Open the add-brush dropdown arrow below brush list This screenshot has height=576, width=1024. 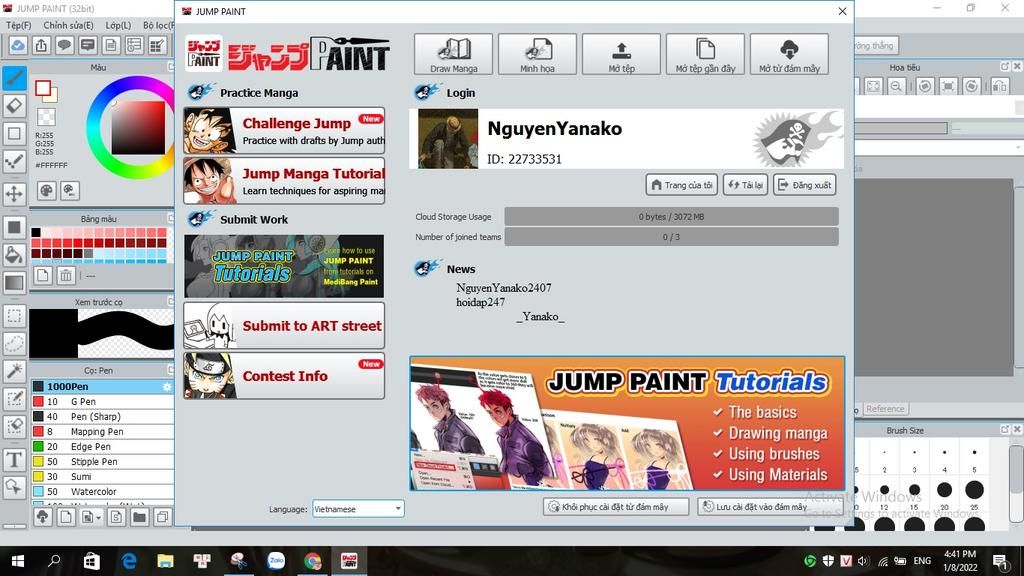click(99, 518)
